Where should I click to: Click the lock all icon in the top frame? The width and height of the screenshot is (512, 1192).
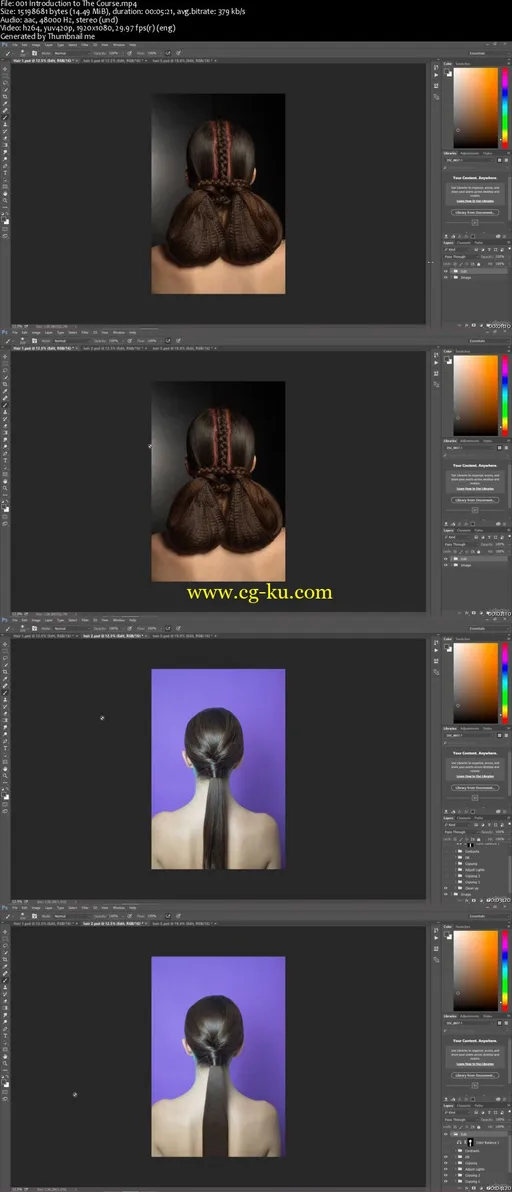coord(479,264)
